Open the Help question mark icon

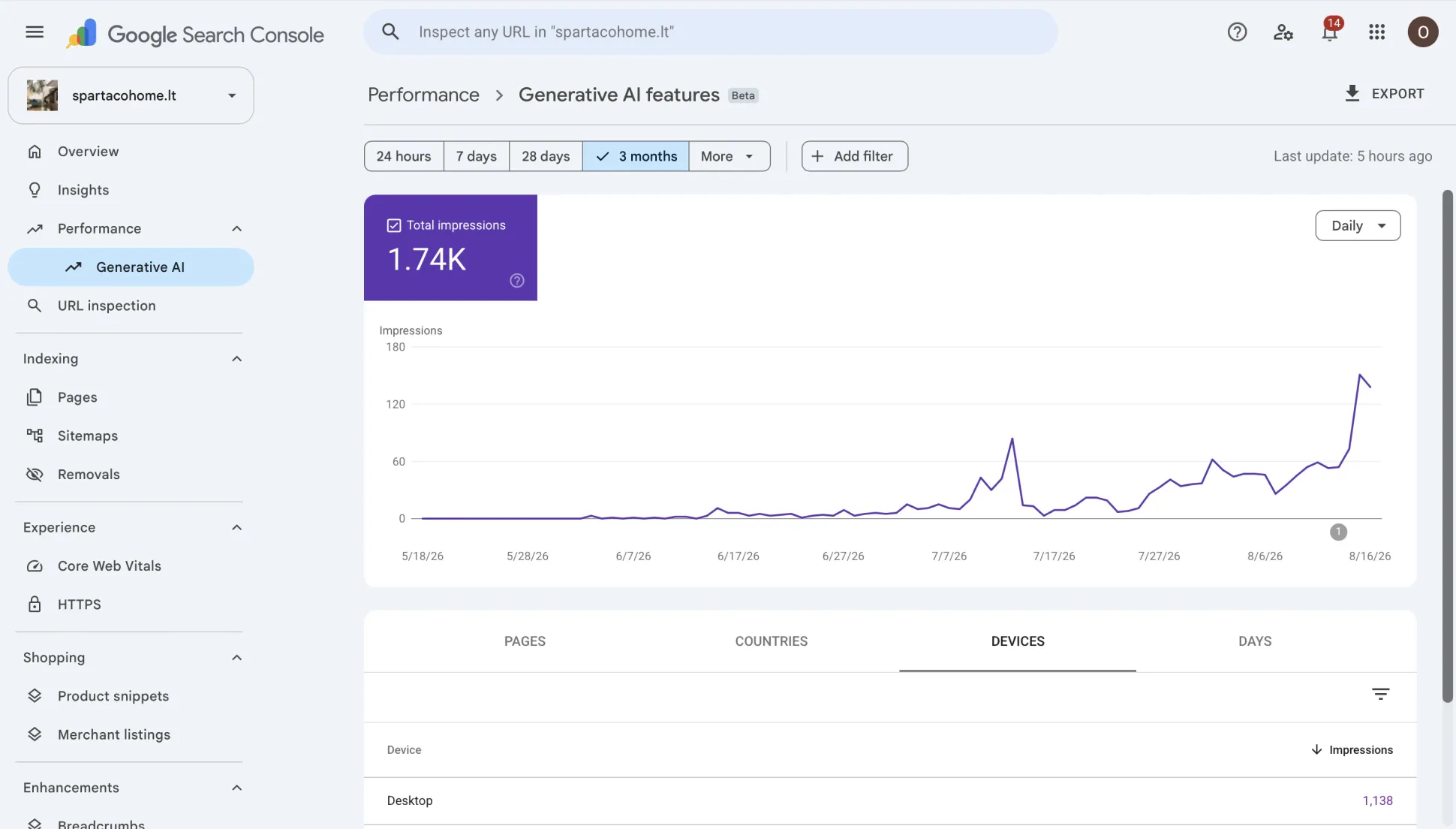1237,32
